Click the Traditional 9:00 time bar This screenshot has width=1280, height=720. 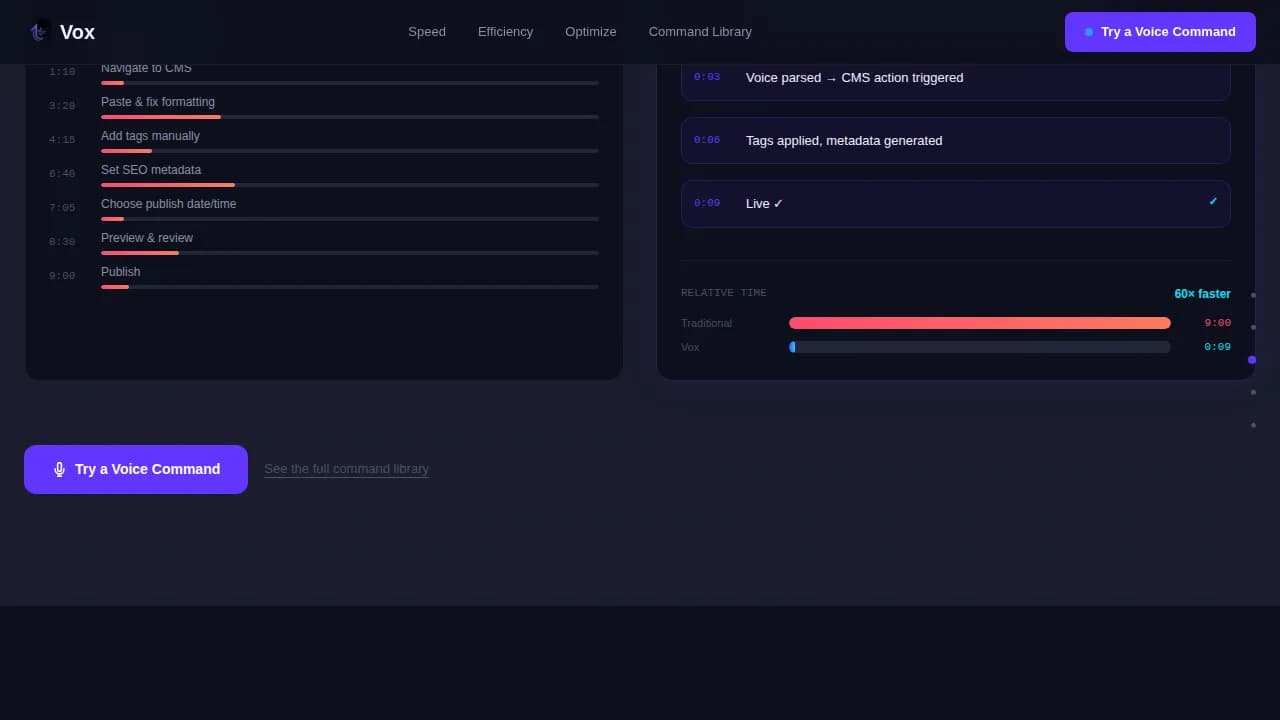tap(980, 322)
